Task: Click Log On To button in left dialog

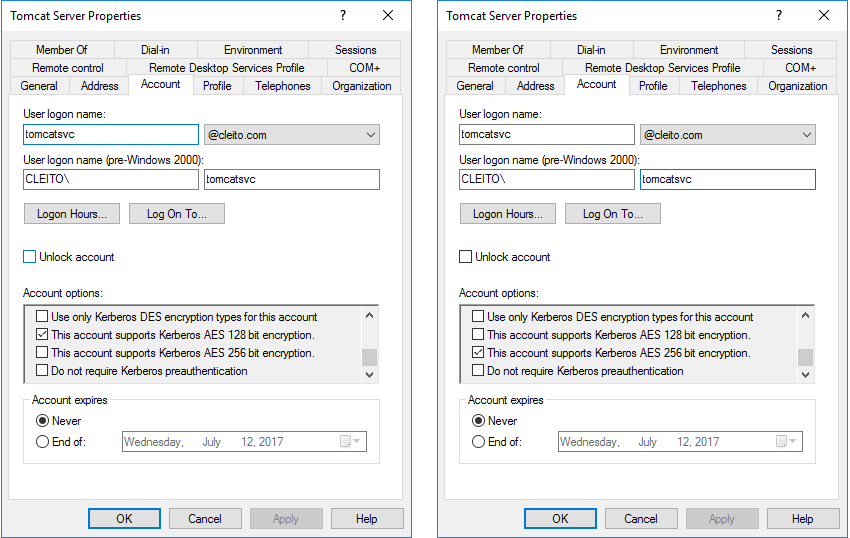Action: click(x=177, y=214)
